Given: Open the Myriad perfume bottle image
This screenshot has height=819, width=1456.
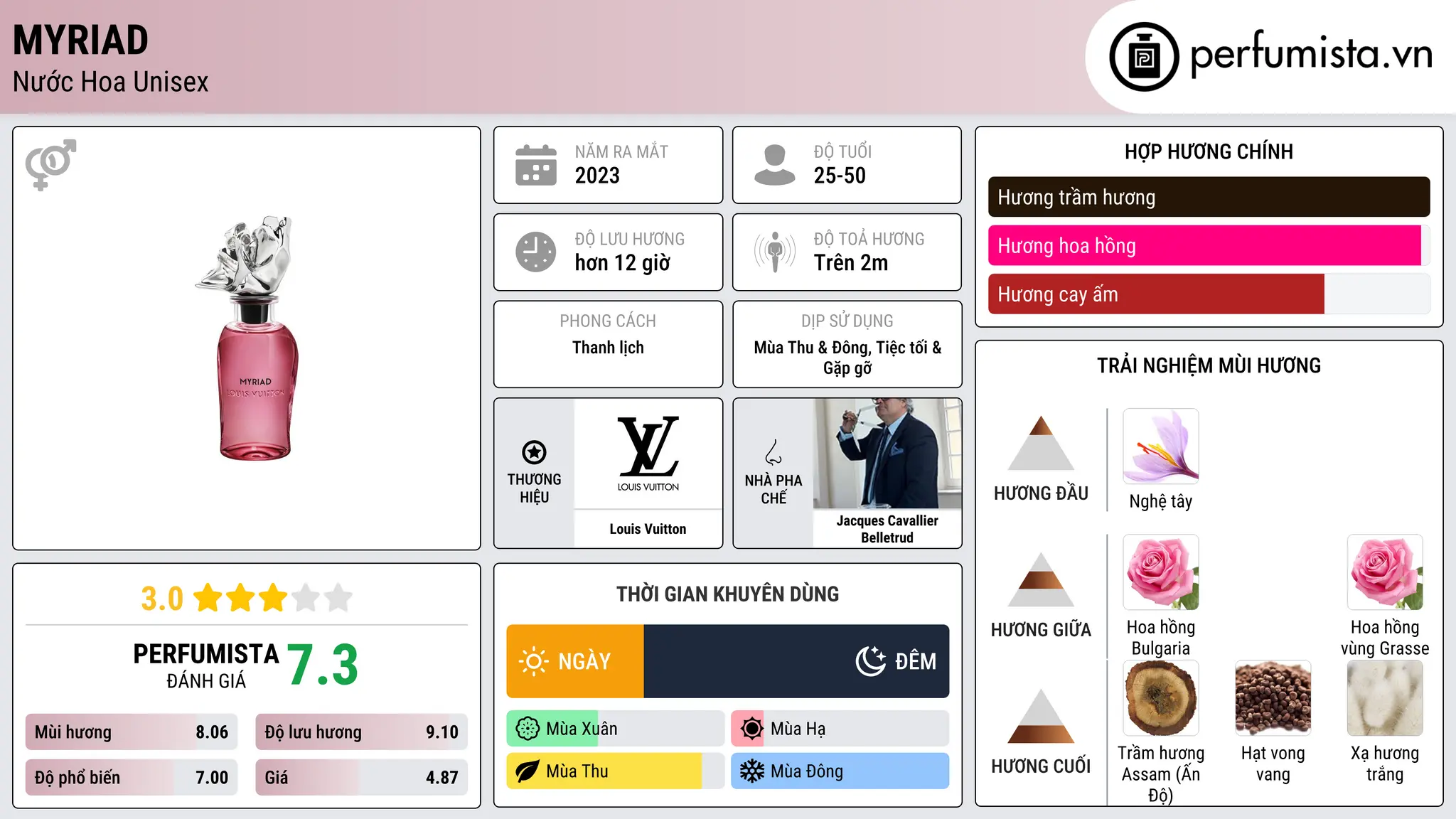Looking at the screenshot, I should click(x=247, y=338).
